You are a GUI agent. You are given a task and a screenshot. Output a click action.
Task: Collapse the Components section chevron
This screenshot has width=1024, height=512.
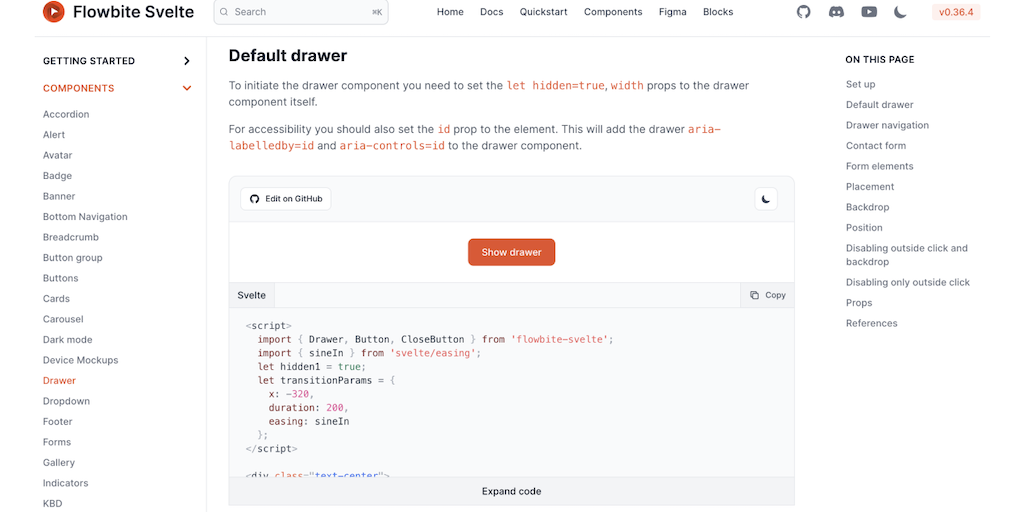(186, 88)
